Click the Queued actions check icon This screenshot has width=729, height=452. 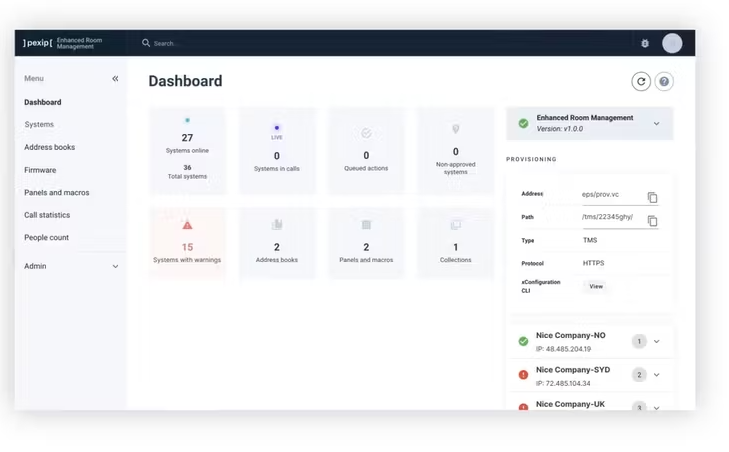click(x=366, y=133)
